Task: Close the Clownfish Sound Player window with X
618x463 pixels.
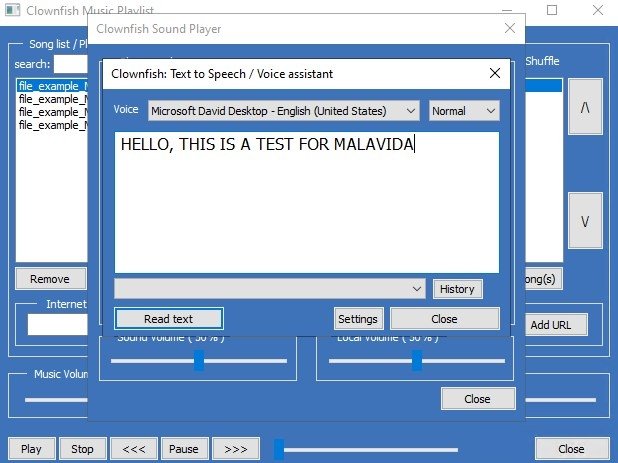Action: (510, 28)
